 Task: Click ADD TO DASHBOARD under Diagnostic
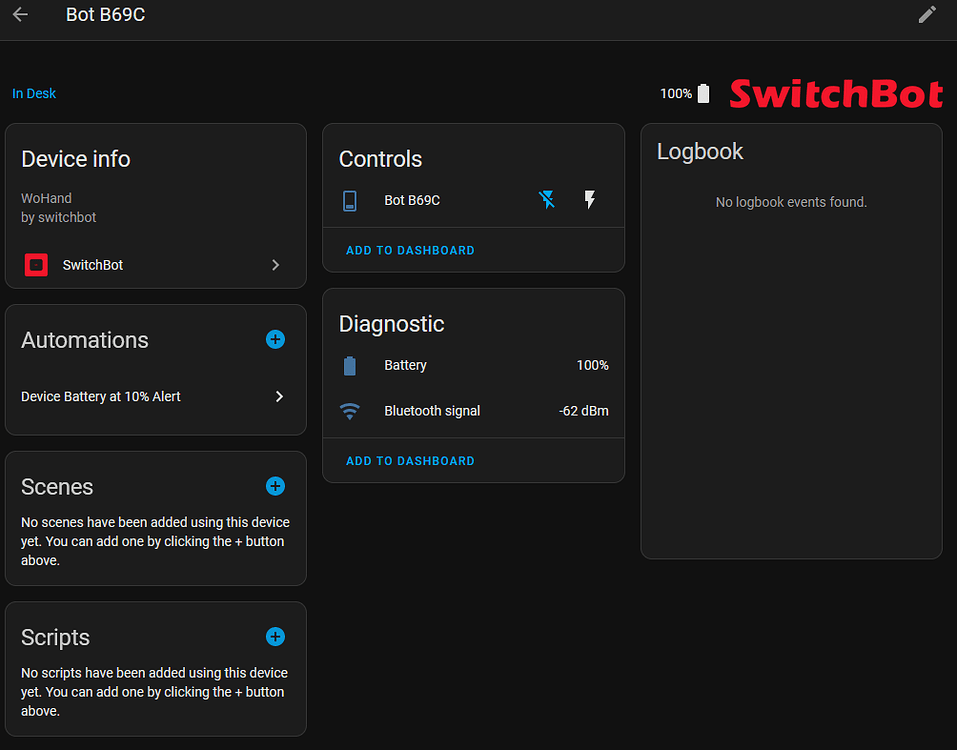(x=410, y=460)
